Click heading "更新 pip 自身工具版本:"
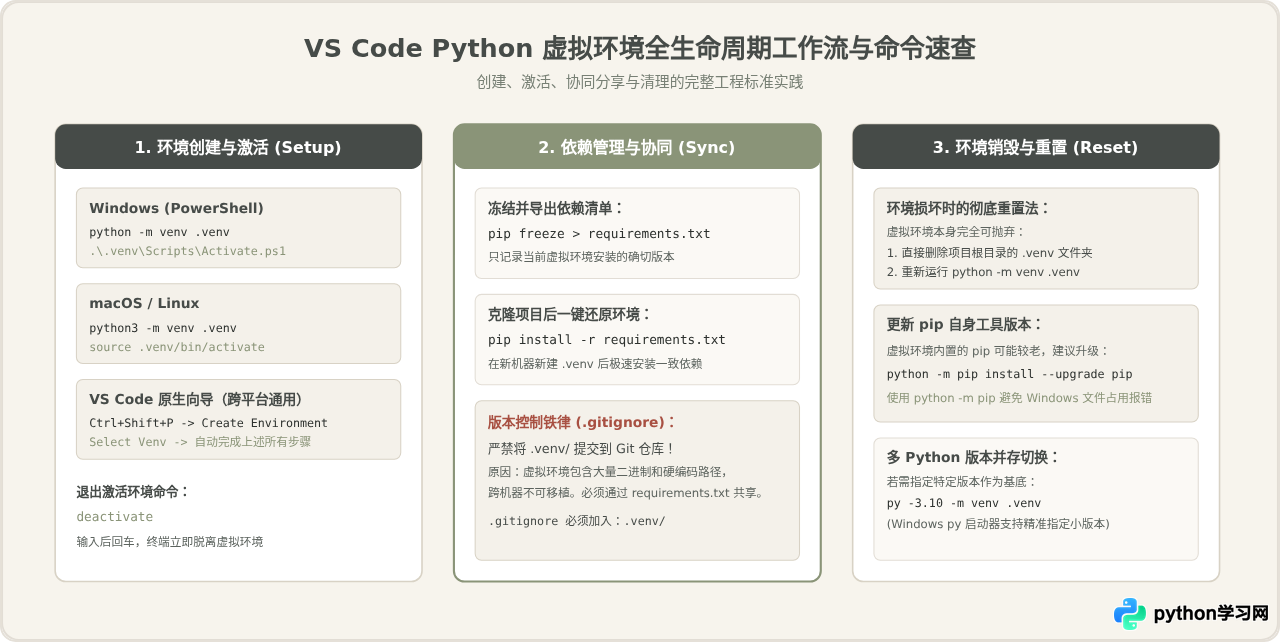The height and width of the screenshot is (642, 1280). point(965,325)
